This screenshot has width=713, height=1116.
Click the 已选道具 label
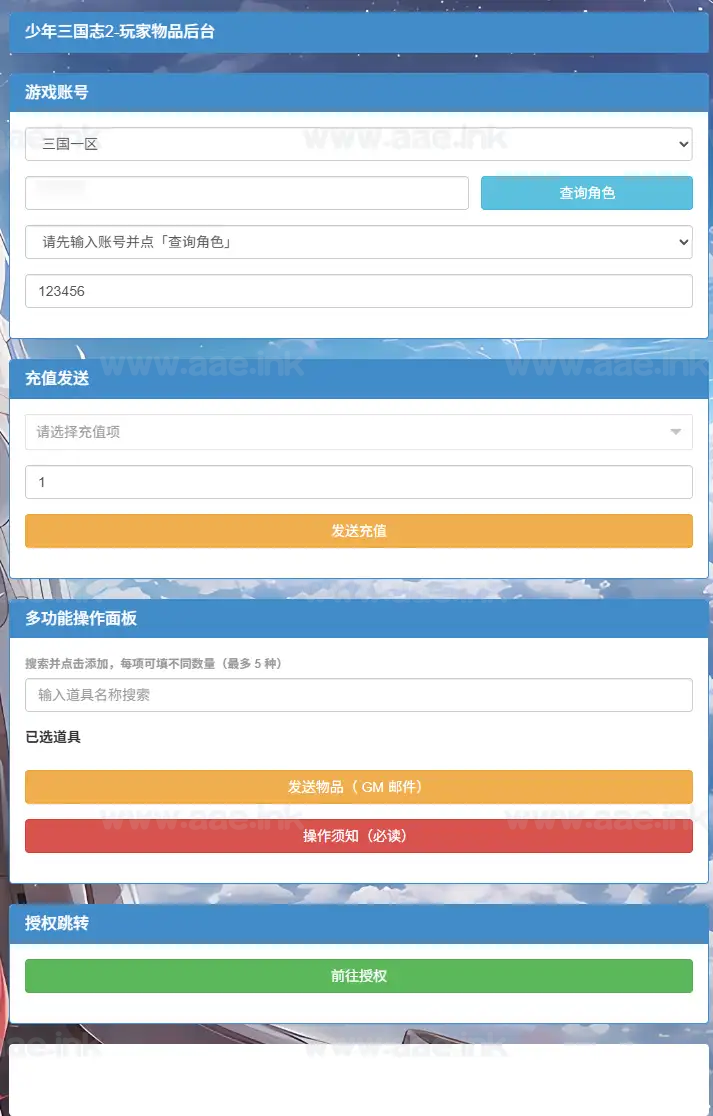click(x=53, y=737)
